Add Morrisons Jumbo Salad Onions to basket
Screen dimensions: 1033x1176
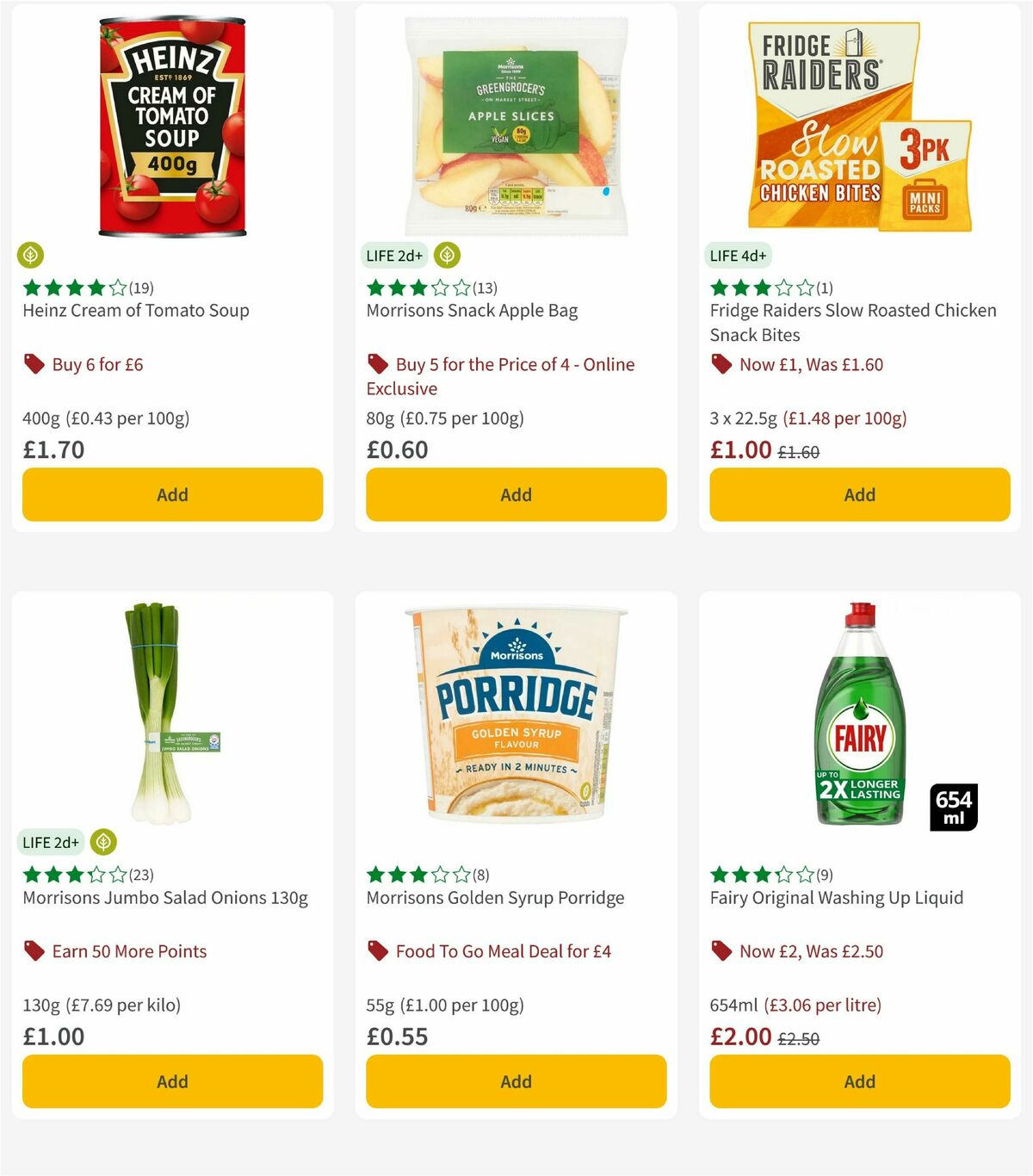tap(171, 1081)
